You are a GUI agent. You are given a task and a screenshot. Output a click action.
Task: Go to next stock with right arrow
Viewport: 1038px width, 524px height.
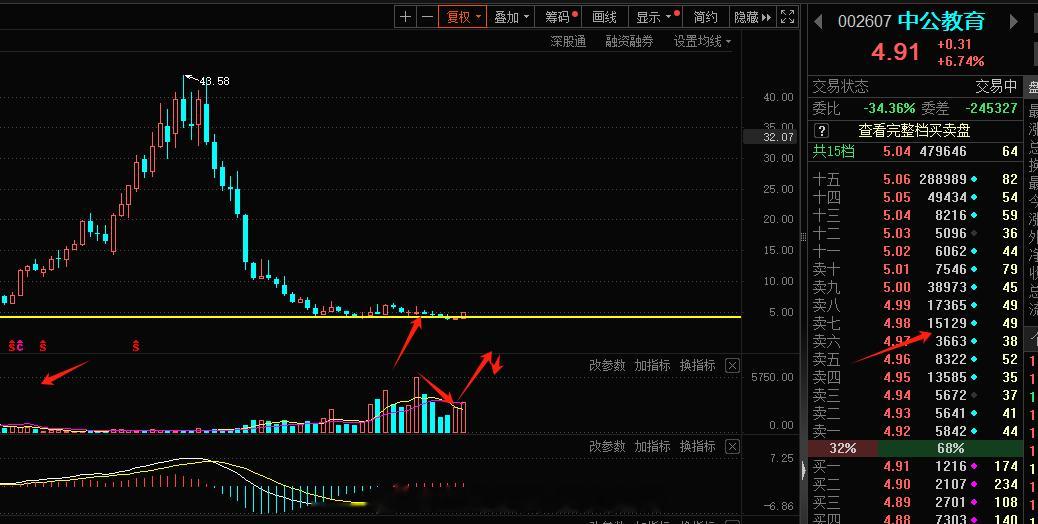(1013, 22)
